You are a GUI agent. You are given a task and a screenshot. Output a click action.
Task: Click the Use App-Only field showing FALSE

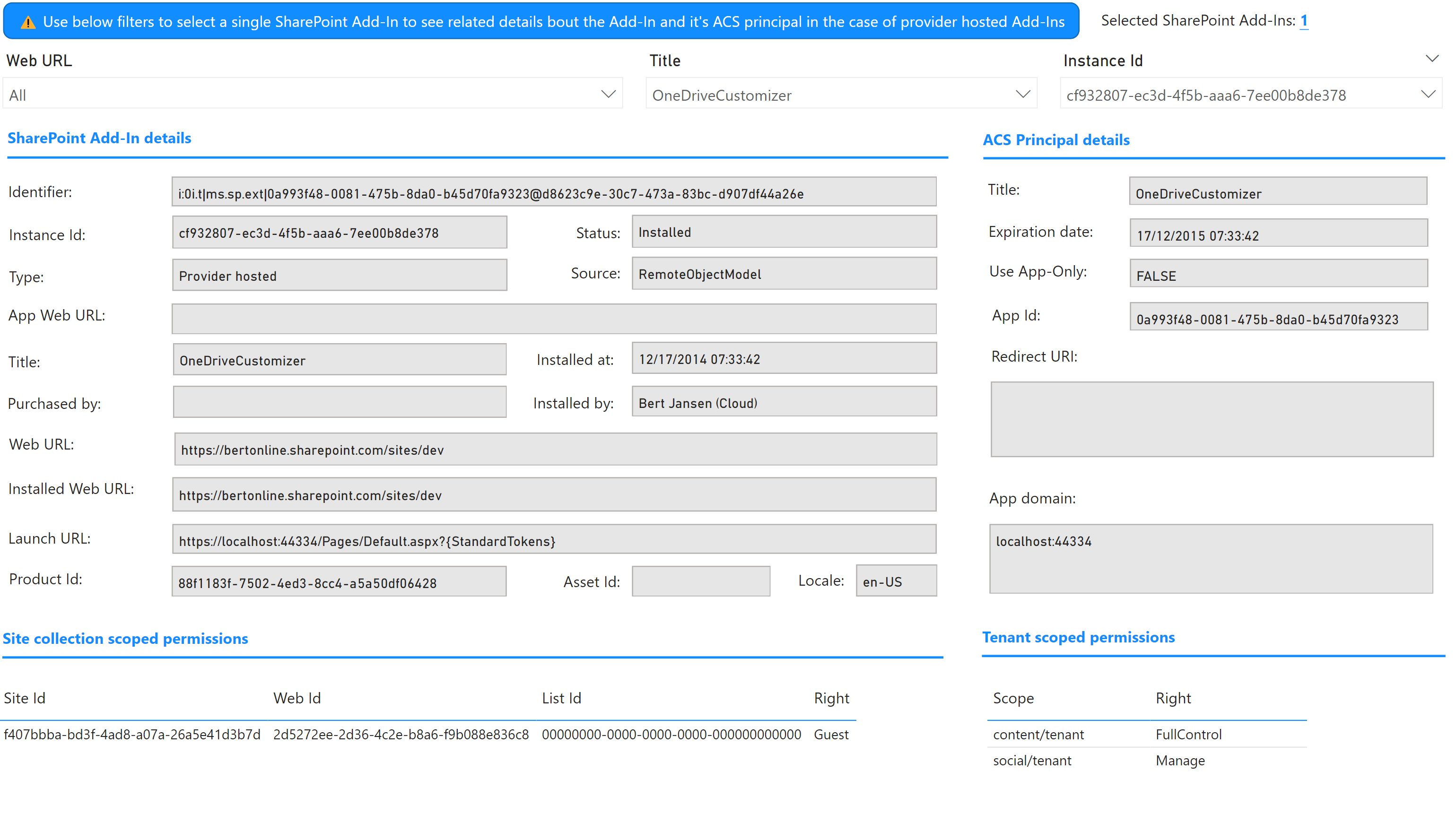1279,273
